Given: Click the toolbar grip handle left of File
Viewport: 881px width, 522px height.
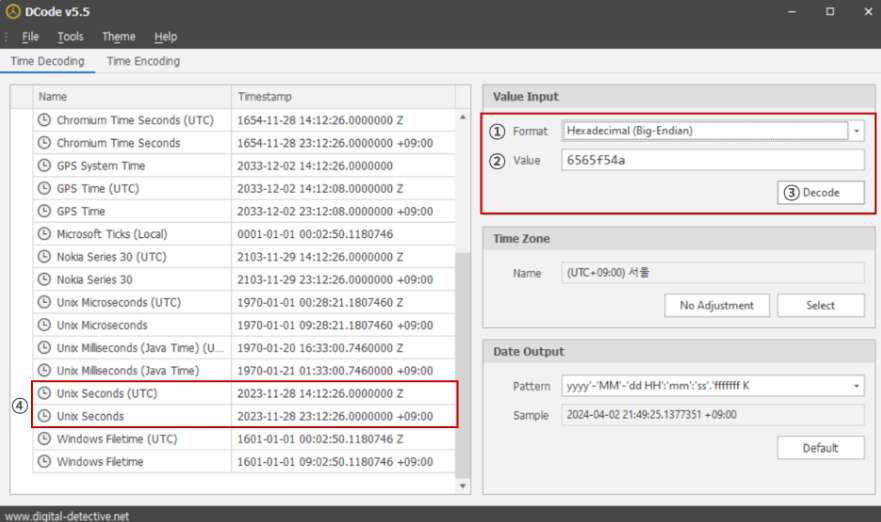Looking at the screenshot, I should 6,37.
